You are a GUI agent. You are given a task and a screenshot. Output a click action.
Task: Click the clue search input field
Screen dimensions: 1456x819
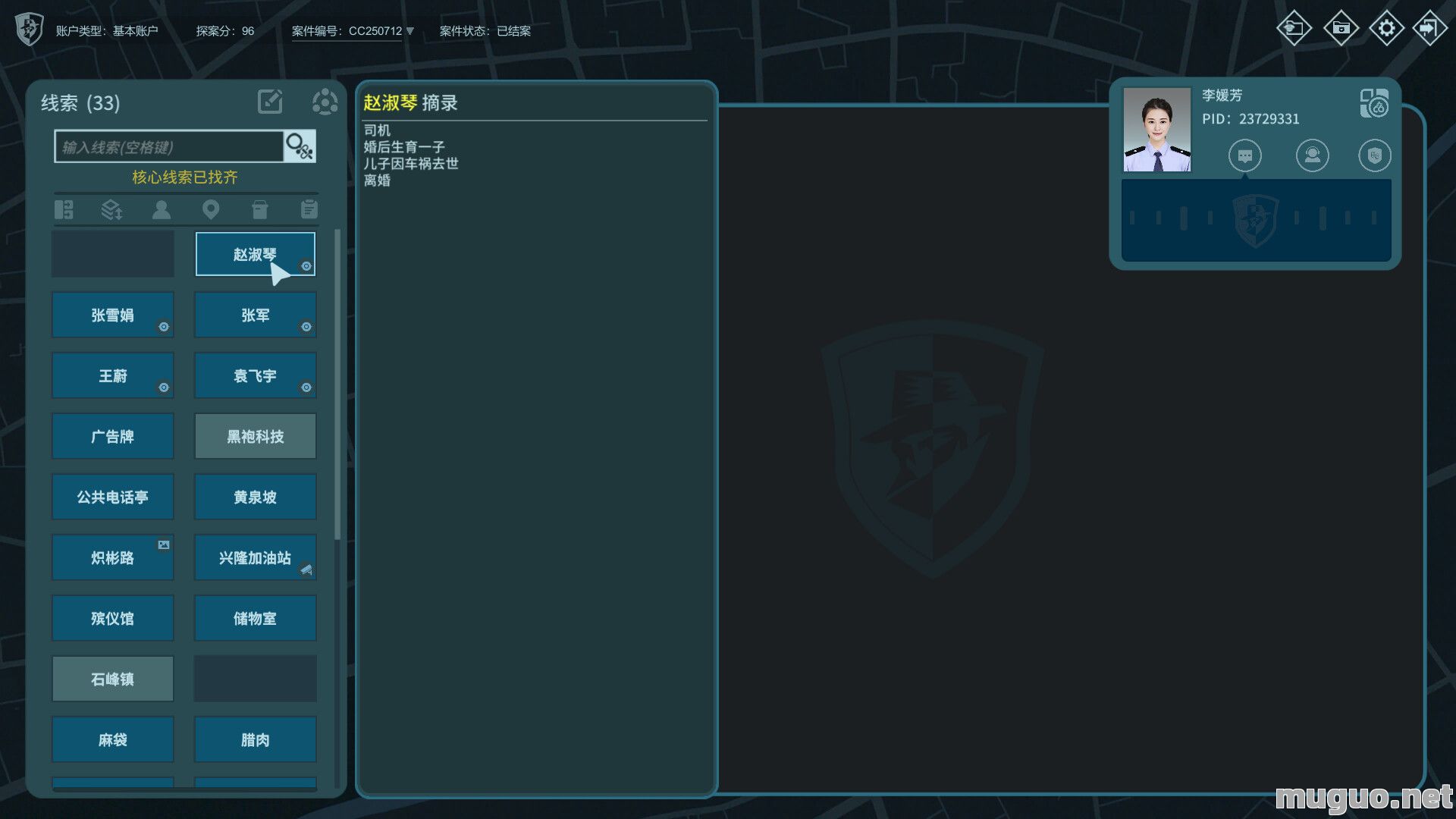[x=169, y=146]
